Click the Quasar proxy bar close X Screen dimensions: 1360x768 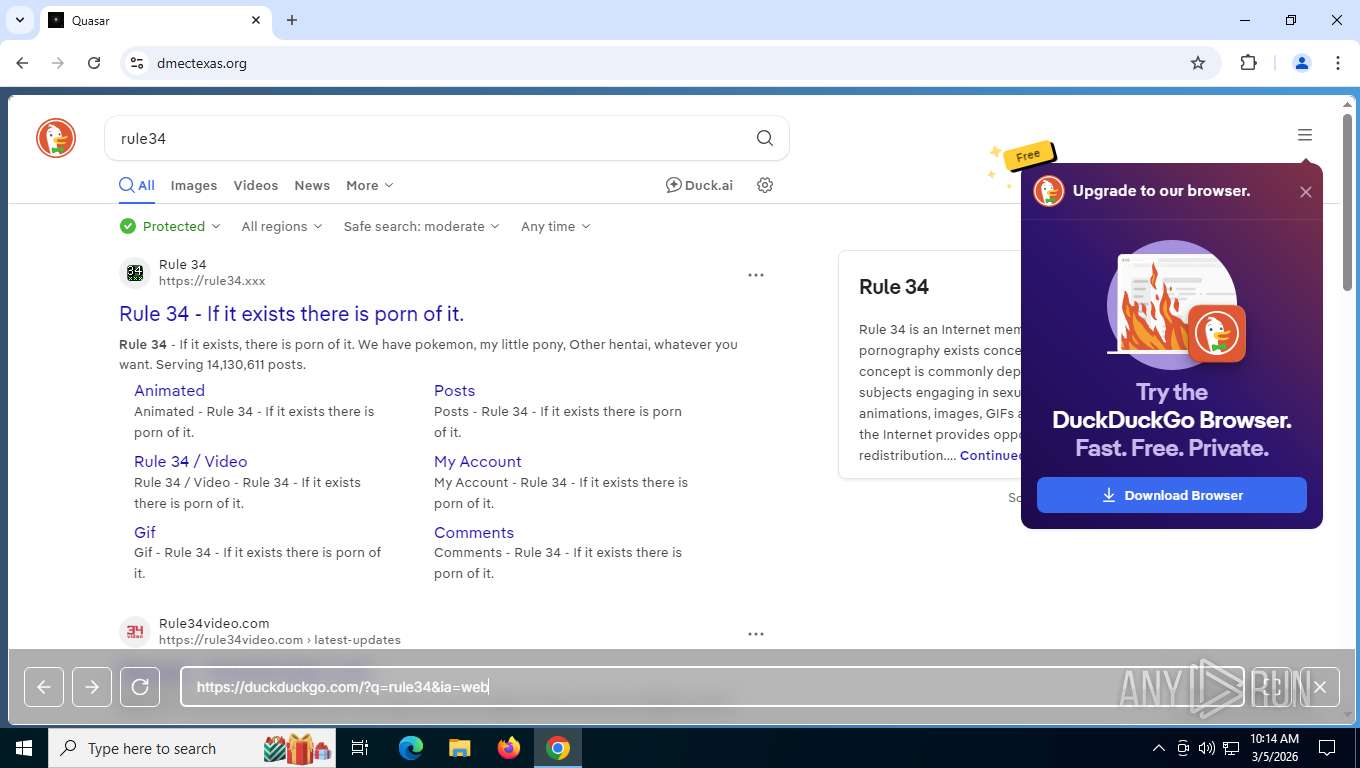pos(1320,687)
